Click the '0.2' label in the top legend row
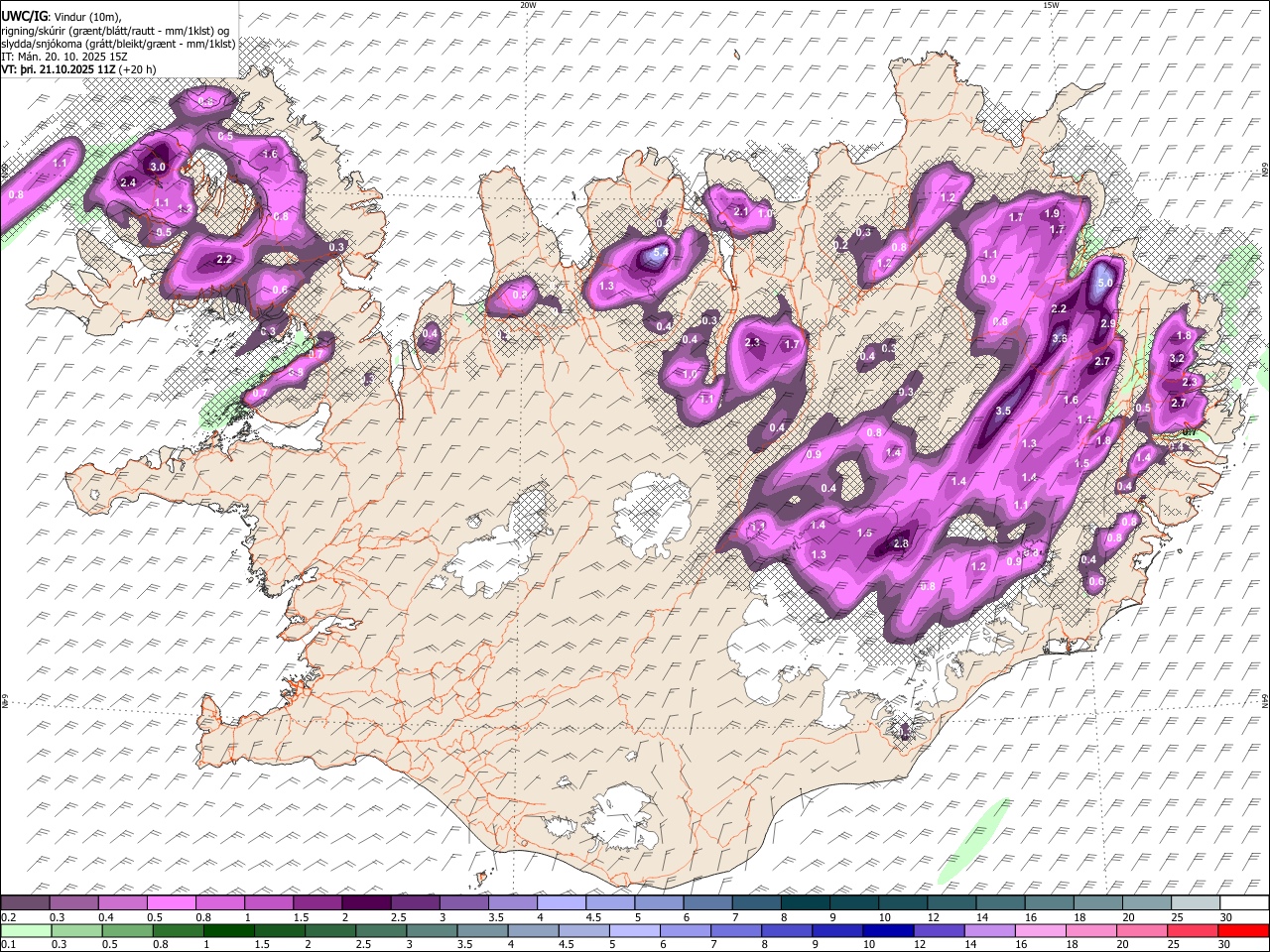The height and width of the screenshot is (952, 1270). click(8, 917)
